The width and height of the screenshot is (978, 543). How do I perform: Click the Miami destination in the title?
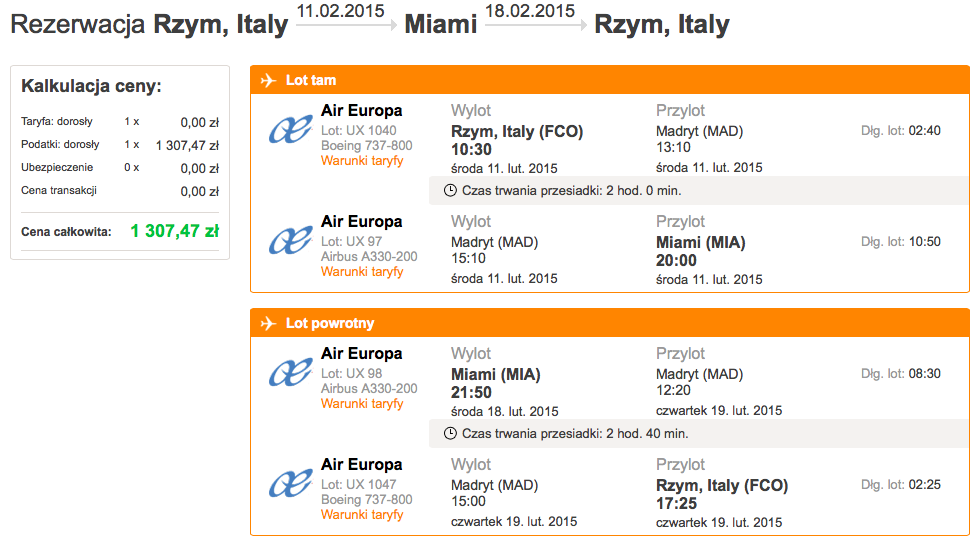[x=440, y=25]
